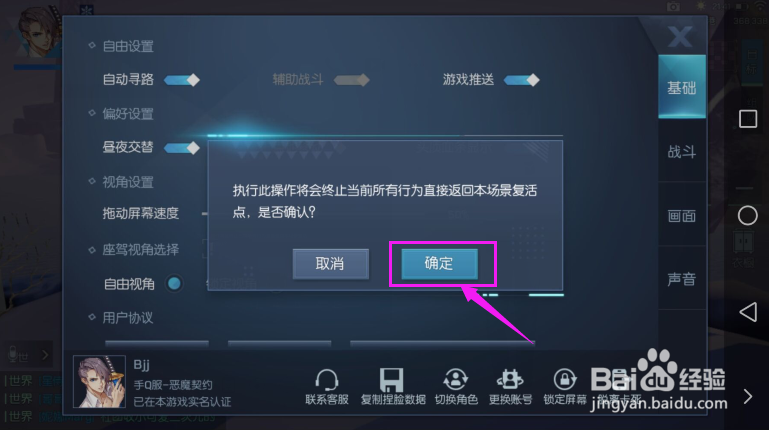Expand the right edge chevron arrow
The image size is (769, 430).
tap(747, 396)
